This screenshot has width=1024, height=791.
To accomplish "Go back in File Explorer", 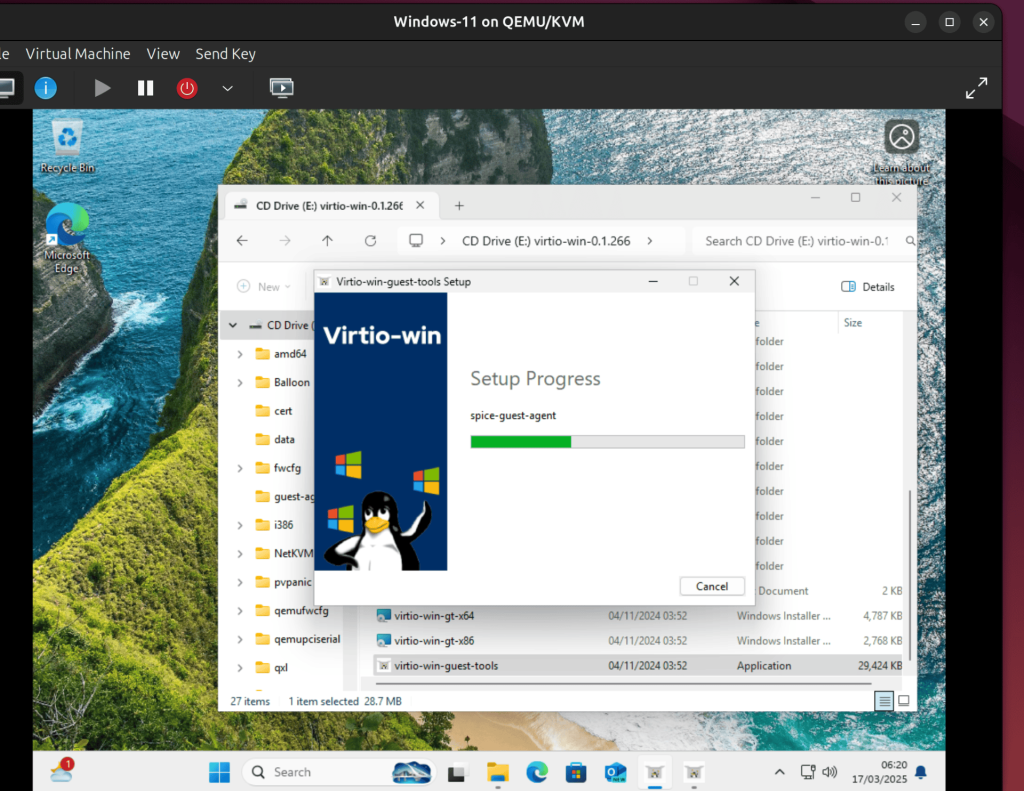I will pyautogui.click(x=241, y=240).
